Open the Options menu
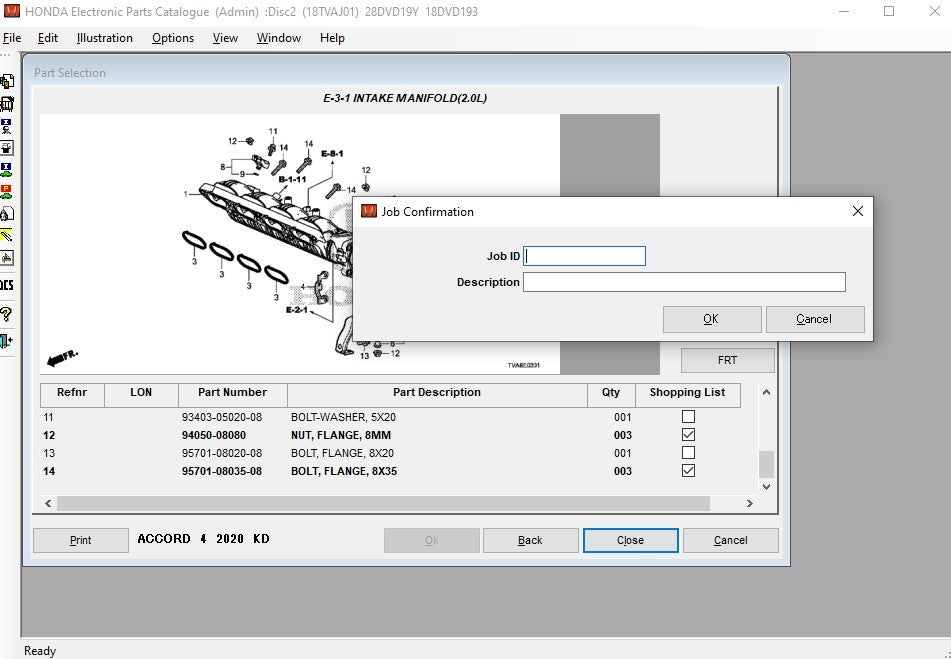Viewport: 951px width, 659px height. tap(173, 38)
